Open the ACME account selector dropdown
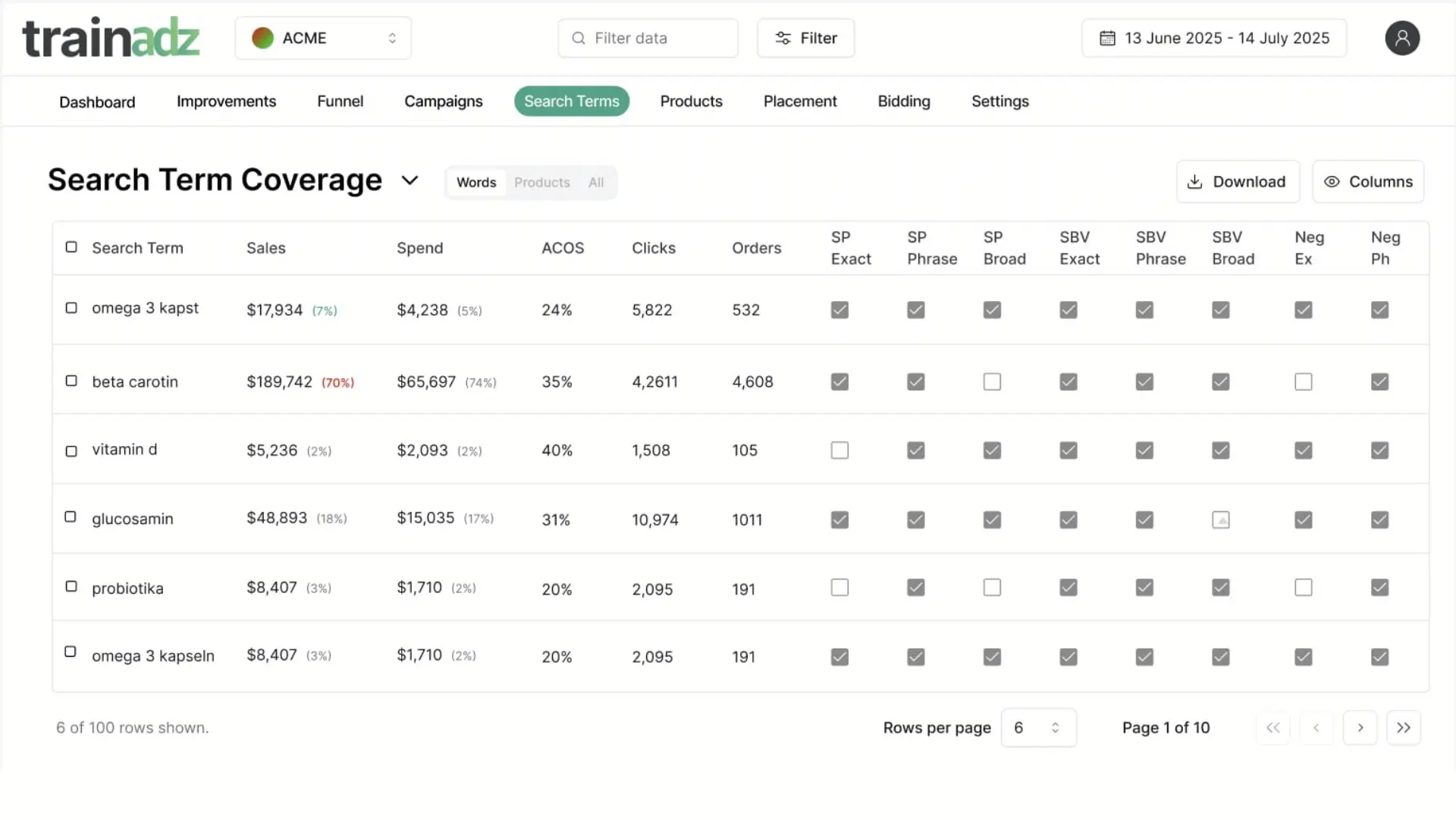Screen dimensions: 1456x819 (x=324, y=38)
